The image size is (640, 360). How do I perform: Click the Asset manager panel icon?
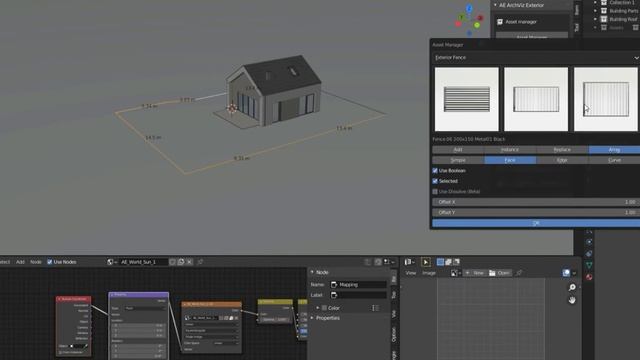pos(500,22)
